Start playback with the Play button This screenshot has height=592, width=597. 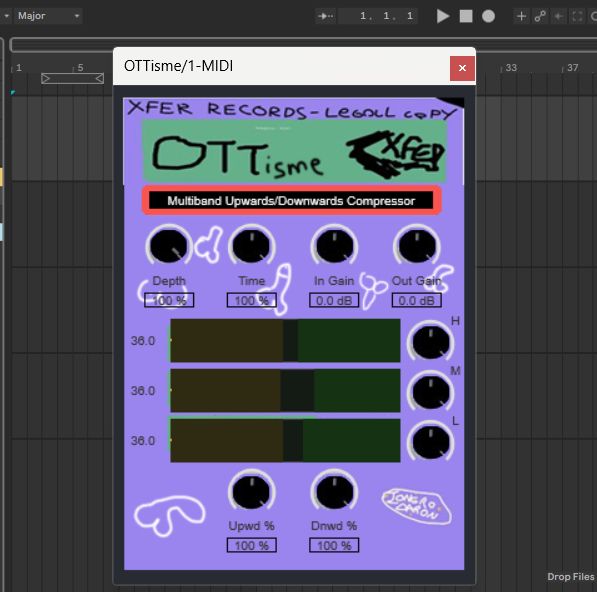[x=442, y=16]
